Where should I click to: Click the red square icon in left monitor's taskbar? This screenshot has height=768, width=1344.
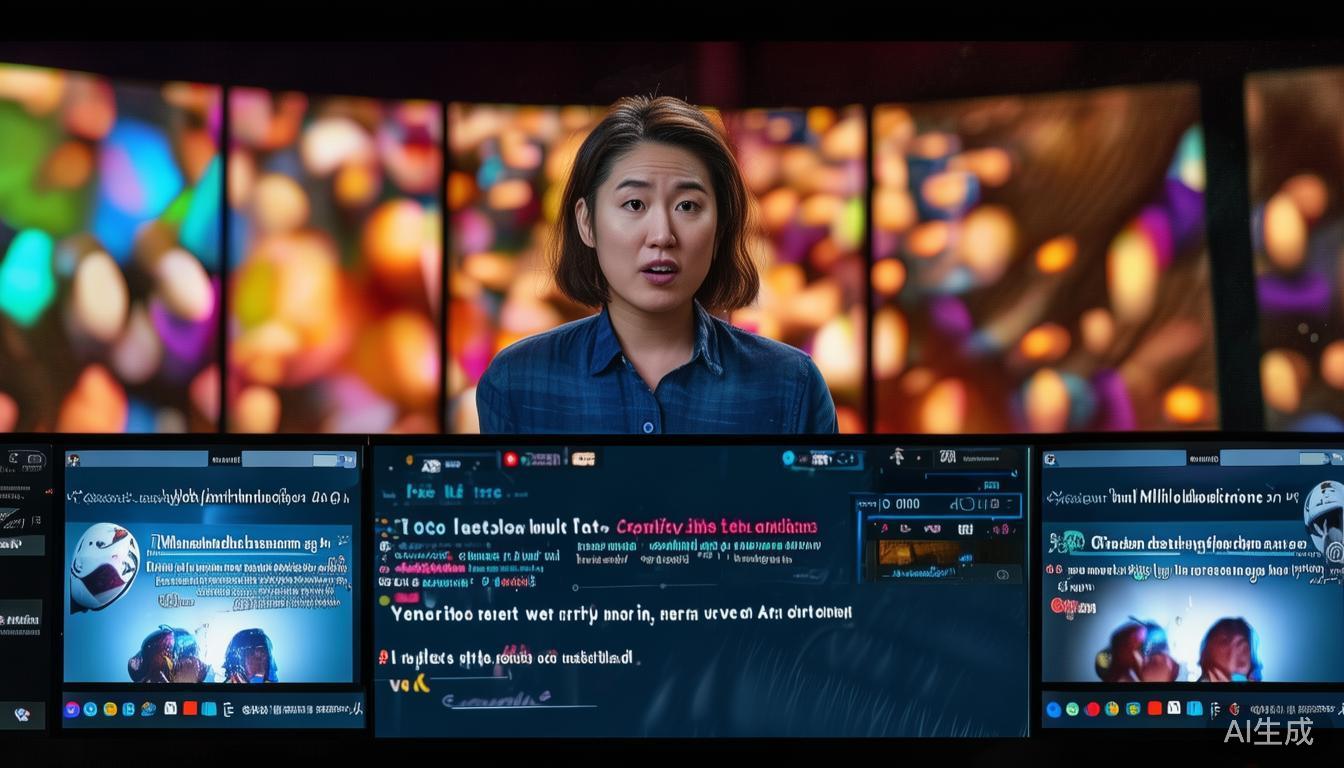coord(190,708)
